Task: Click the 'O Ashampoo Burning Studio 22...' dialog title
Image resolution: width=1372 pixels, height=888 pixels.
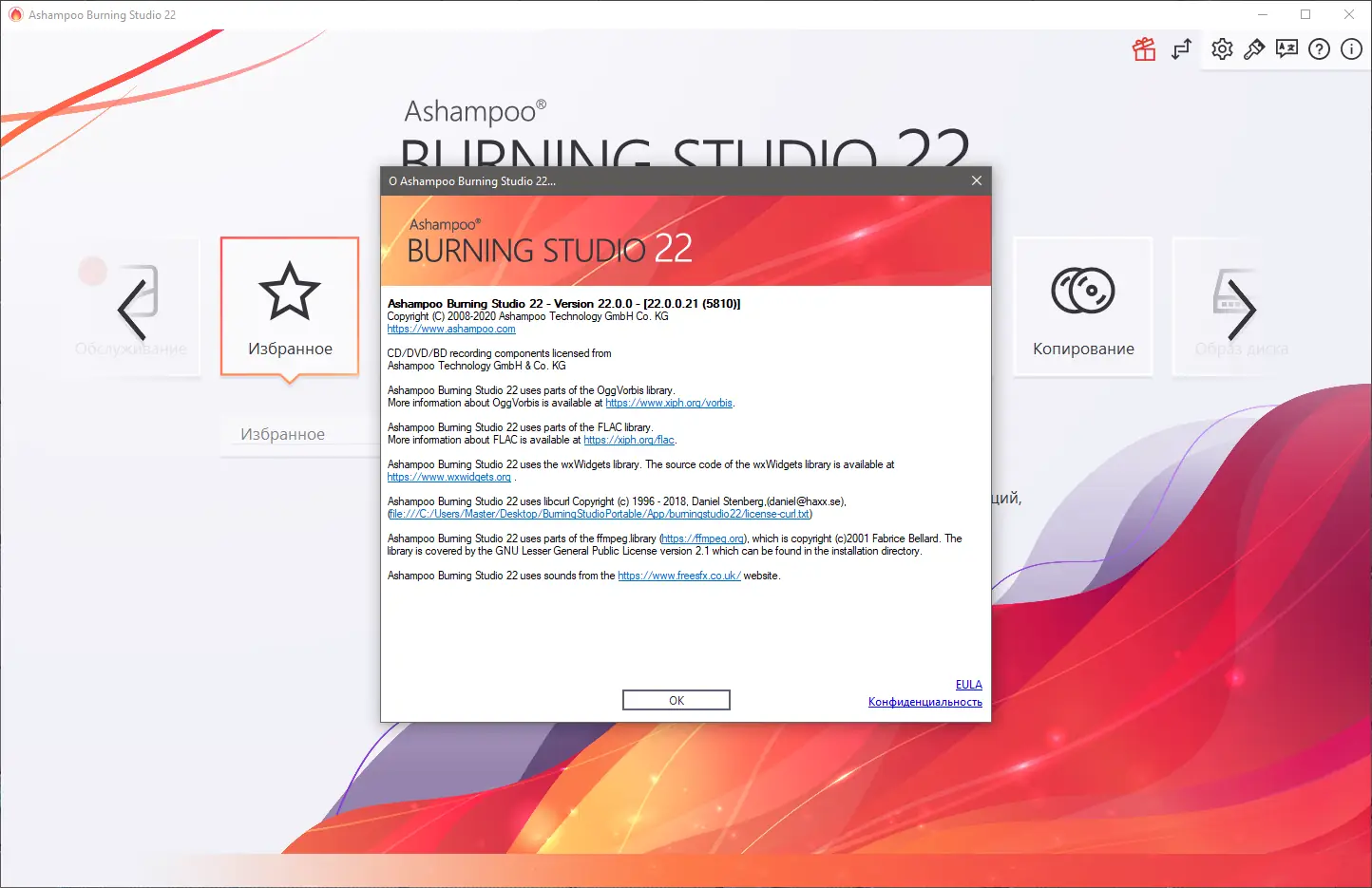Action: pos(472,180)
